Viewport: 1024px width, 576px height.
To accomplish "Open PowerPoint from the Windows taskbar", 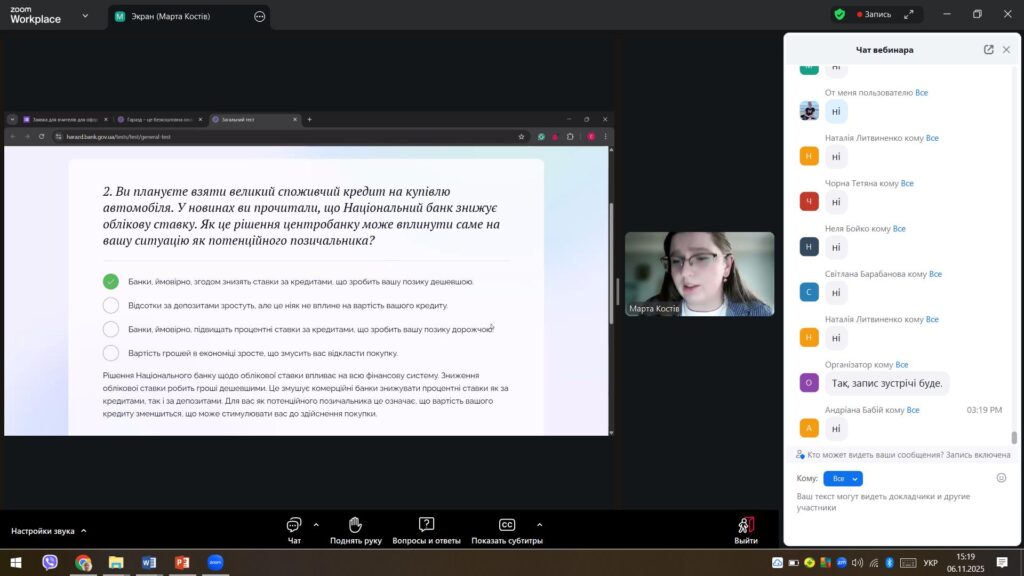I will pyautogui.click(x=182, y=563).
